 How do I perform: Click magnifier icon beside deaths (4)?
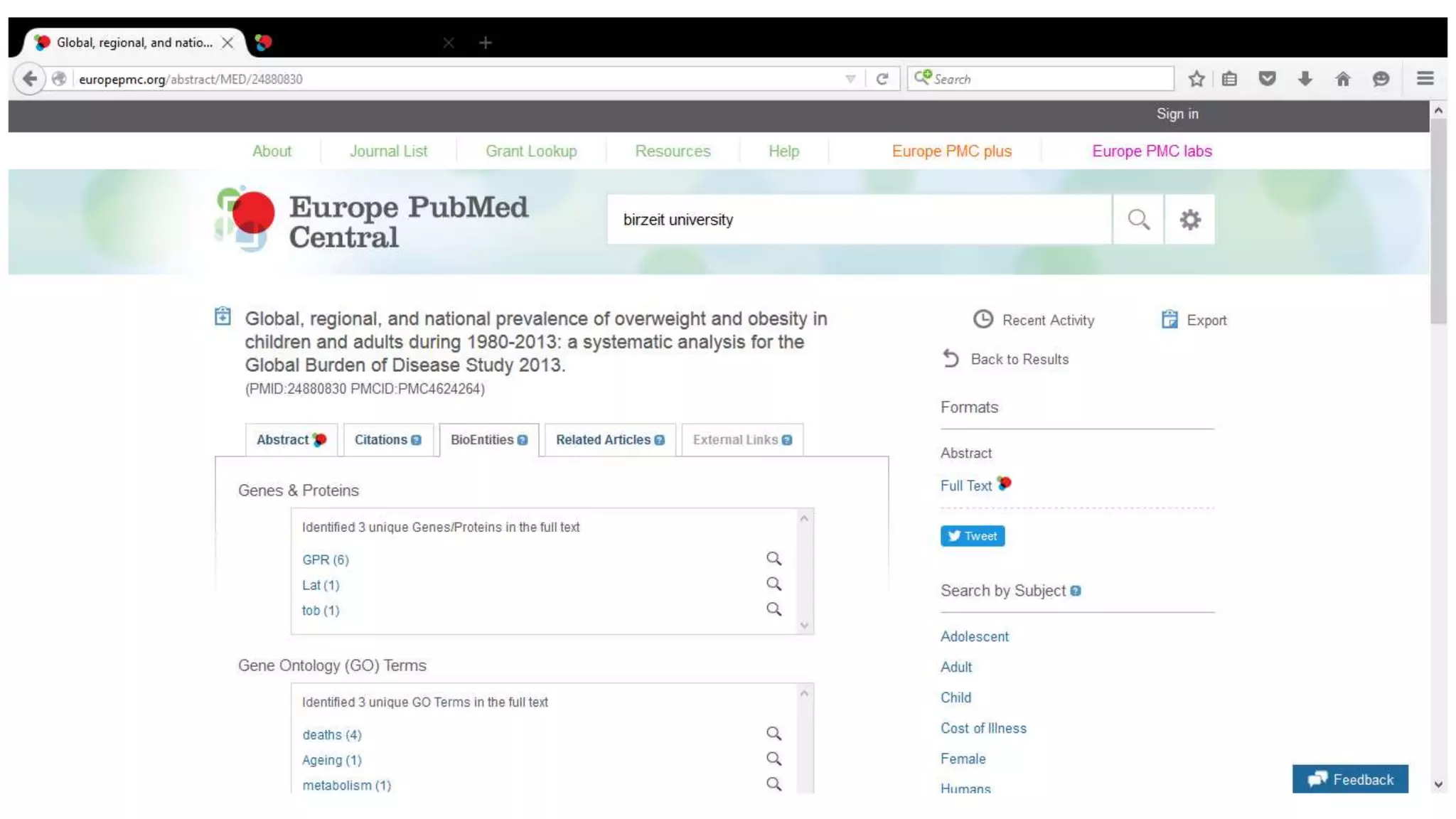773,734
